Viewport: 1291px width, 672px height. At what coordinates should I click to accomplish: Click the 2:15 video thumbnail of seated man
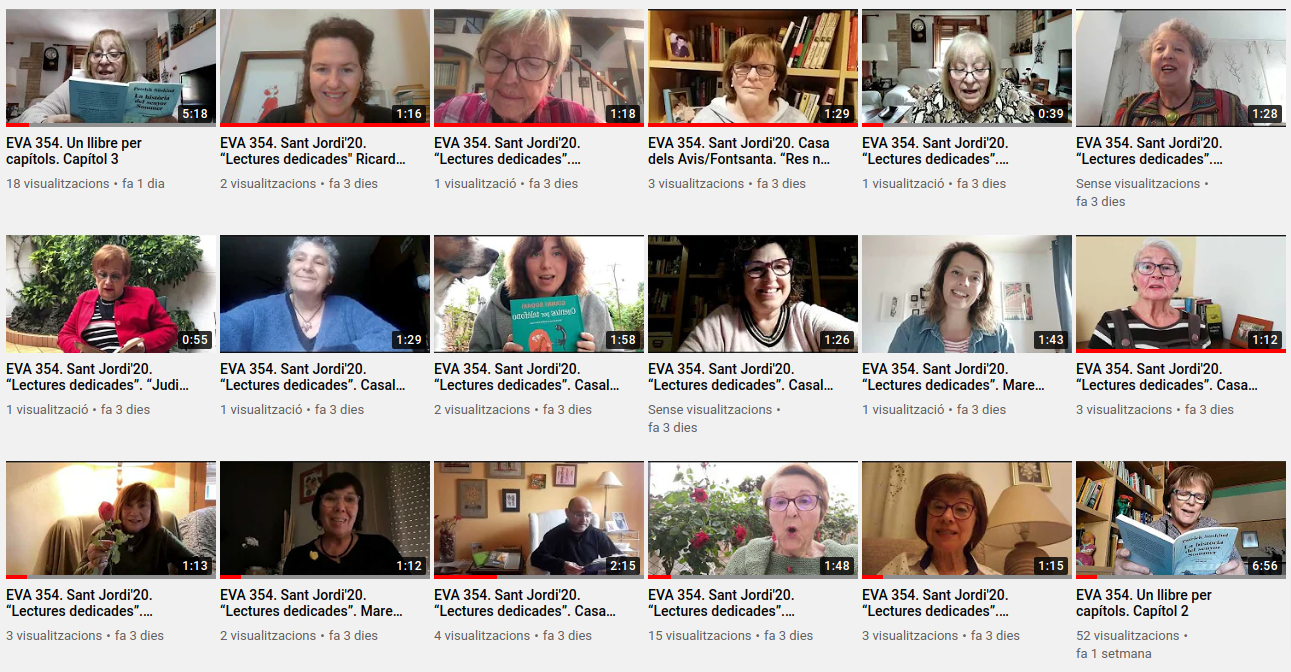pos(539,519)
